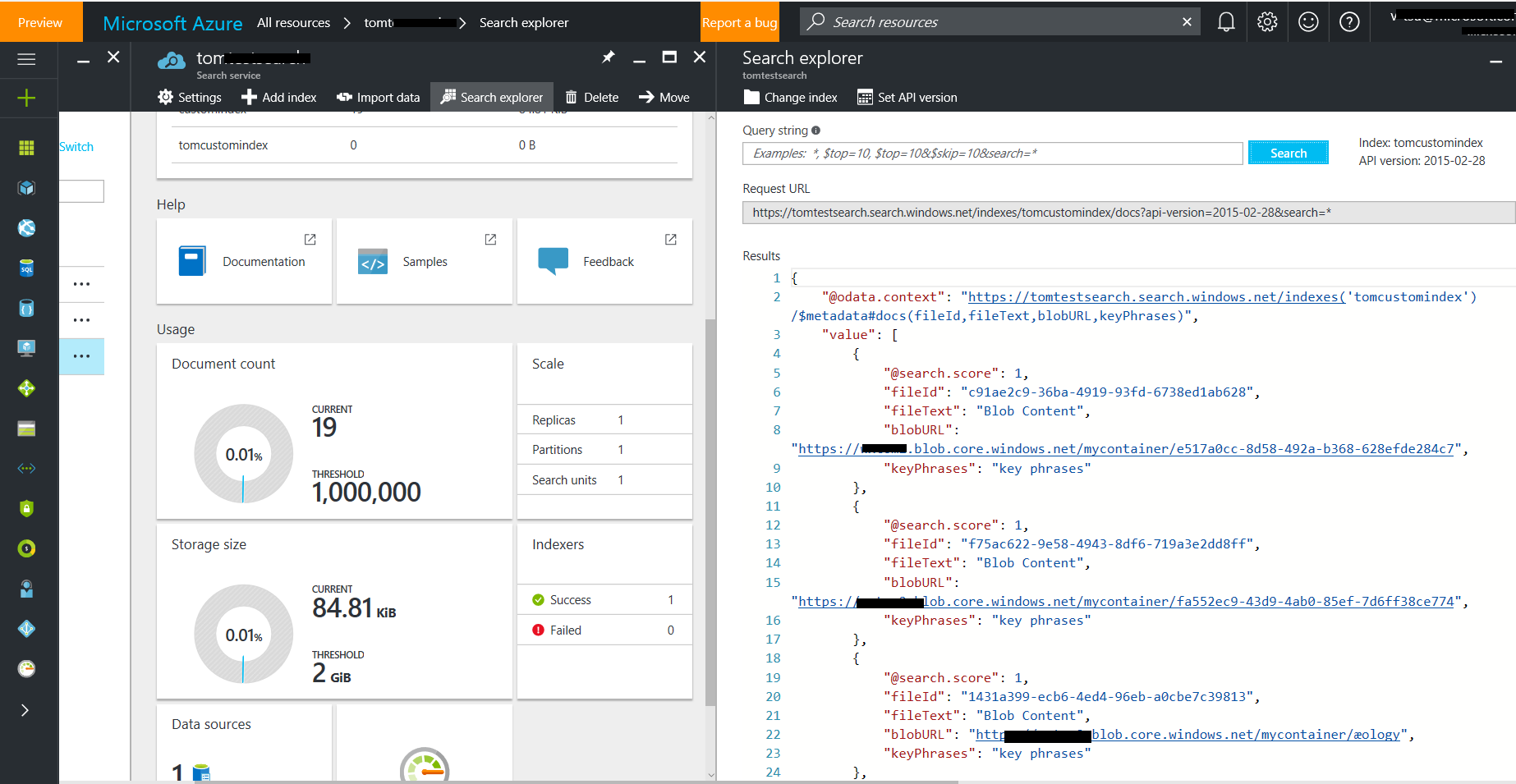Click the Switch link in left blade

click(76, 147)
